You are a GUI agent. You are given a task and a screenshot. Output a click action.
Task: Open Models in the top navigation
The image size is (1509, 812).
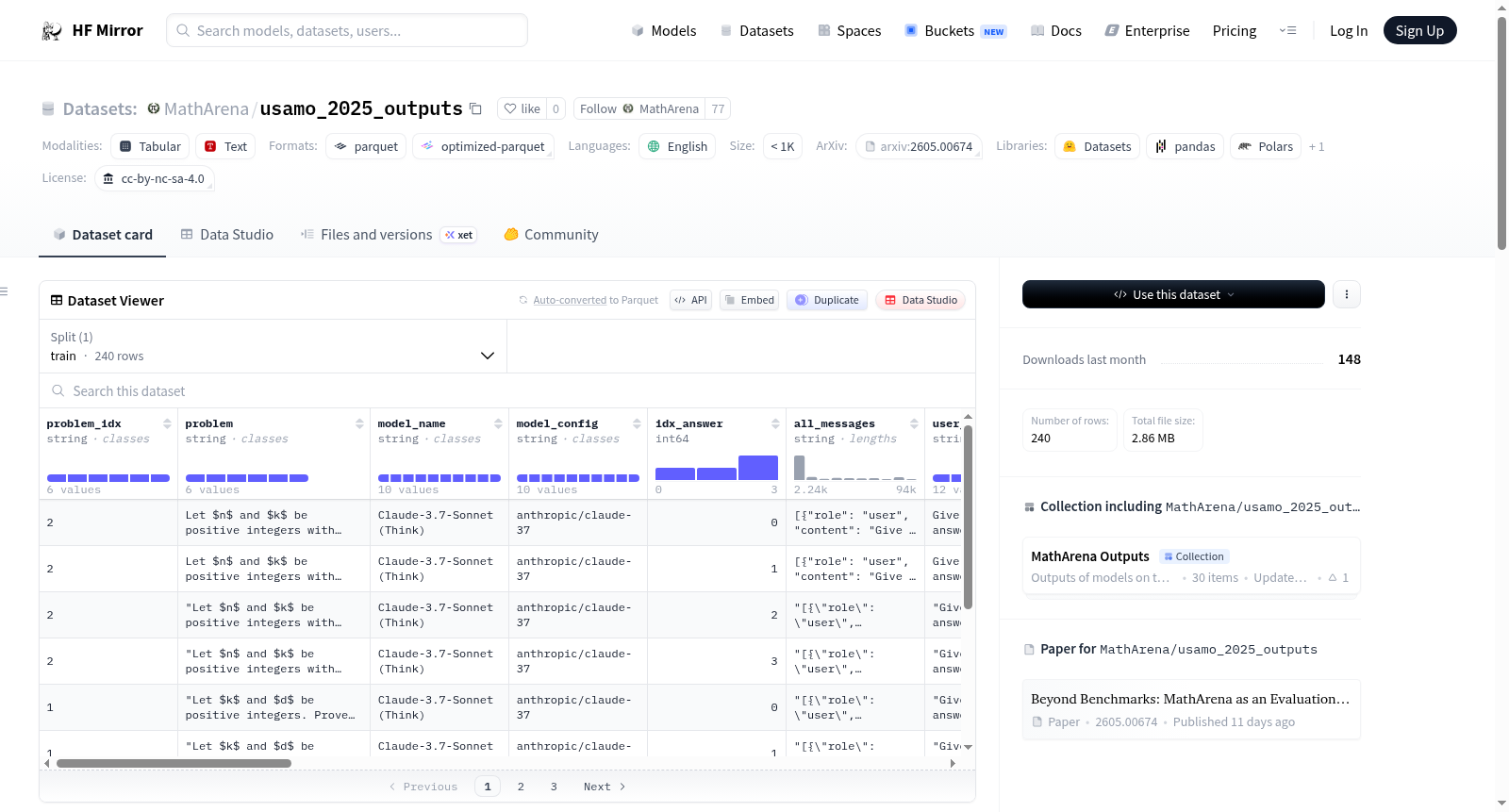[664, 31]
